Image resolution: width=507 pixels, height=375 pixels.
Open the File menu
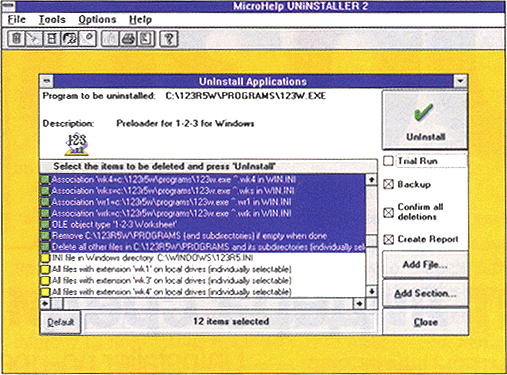coord(17,20)
